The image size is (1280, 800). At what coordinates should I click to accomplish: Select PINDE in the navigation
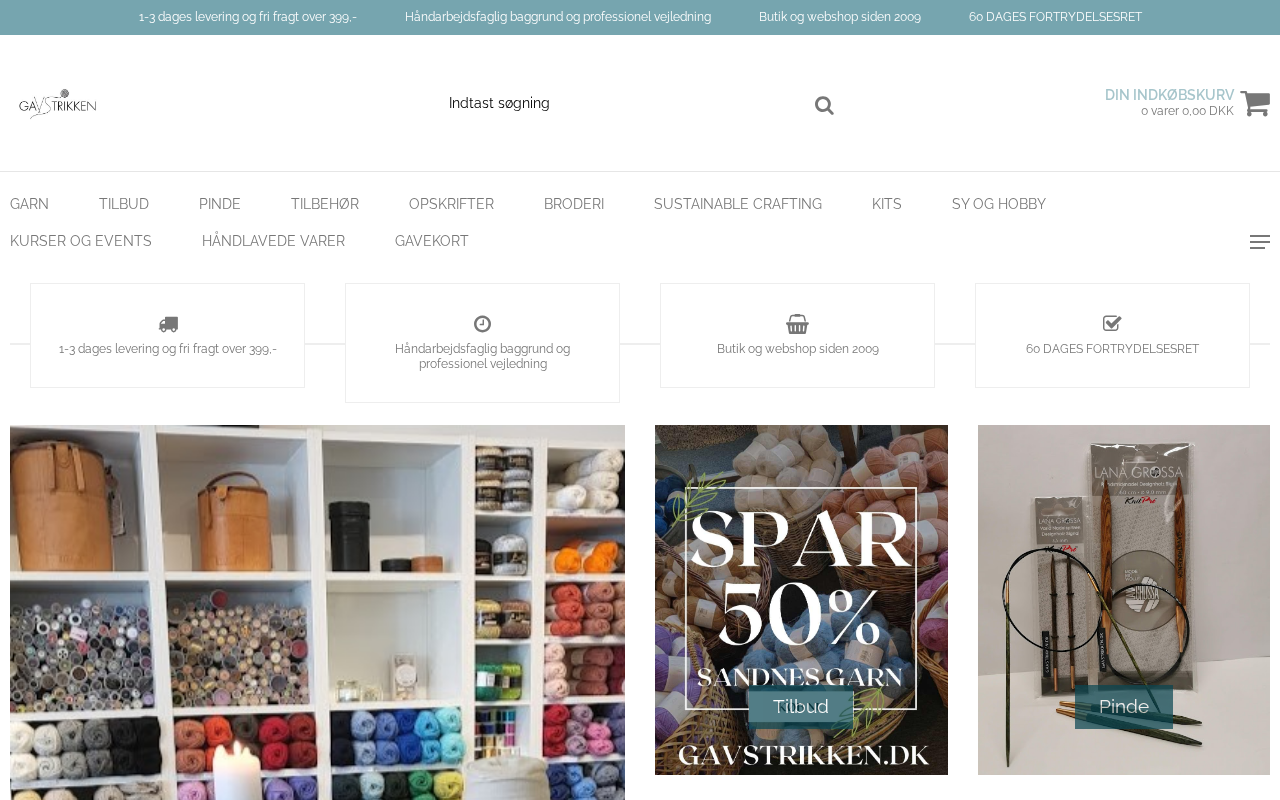pyautogui.click(x=220, y=204)
